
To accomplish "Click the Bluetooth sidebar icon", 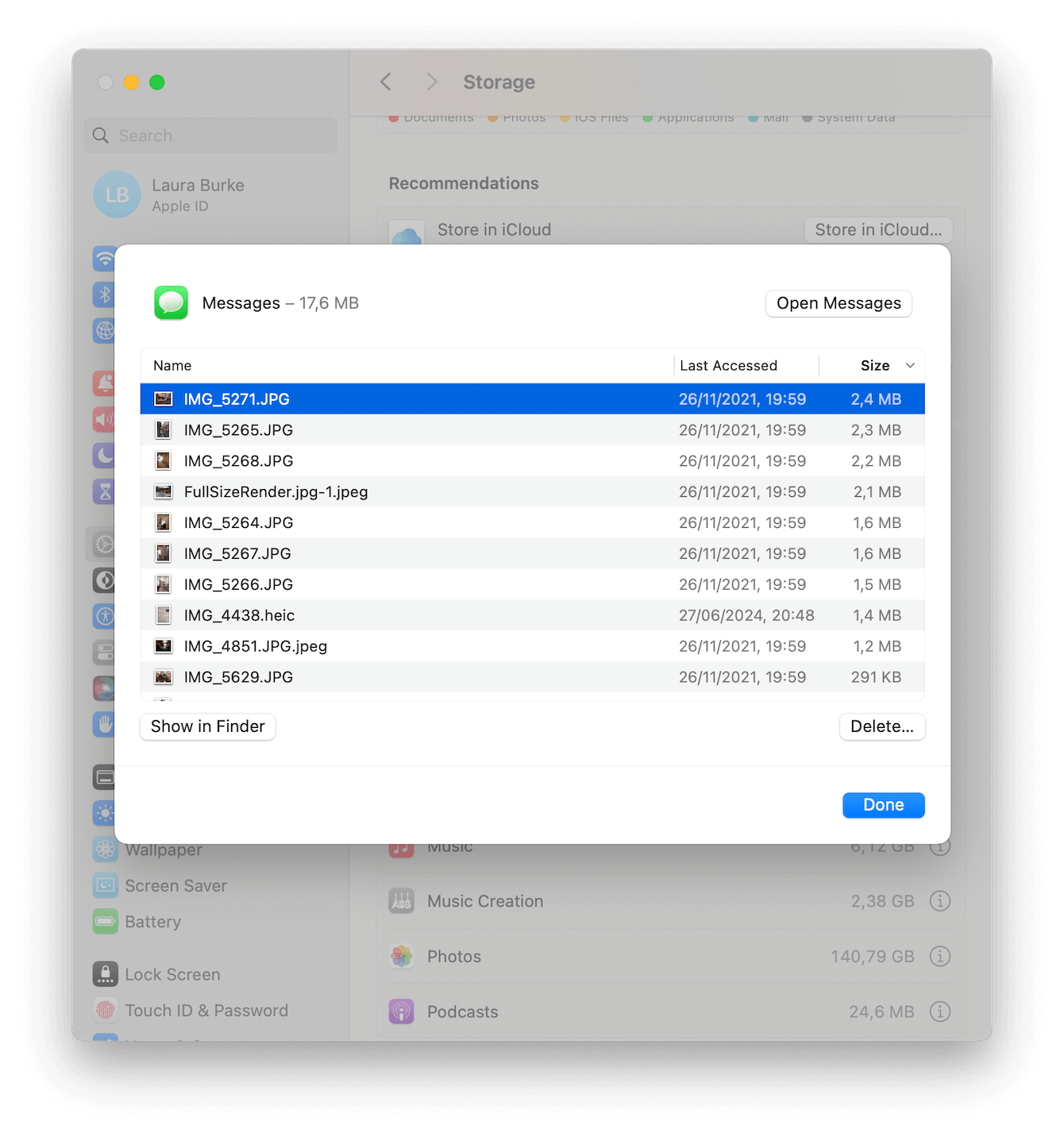I will (x=105, y=294).
